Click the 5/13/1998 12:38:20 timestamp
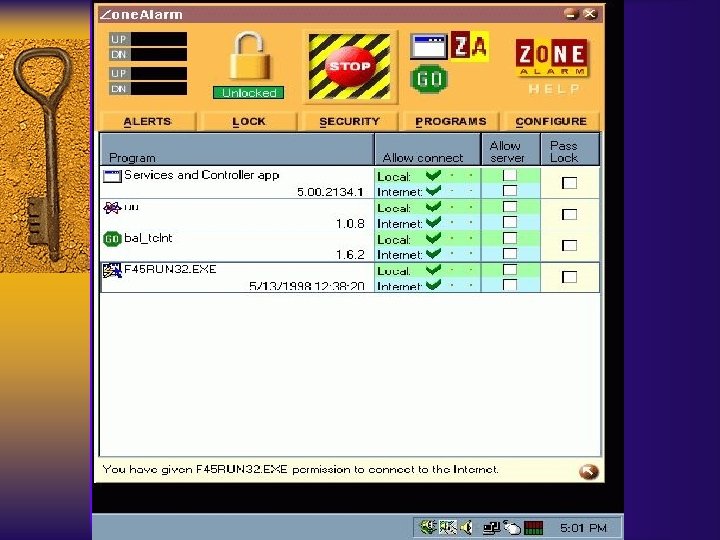Viewport: 720px width, 540px height. click(x=307, y=286)
